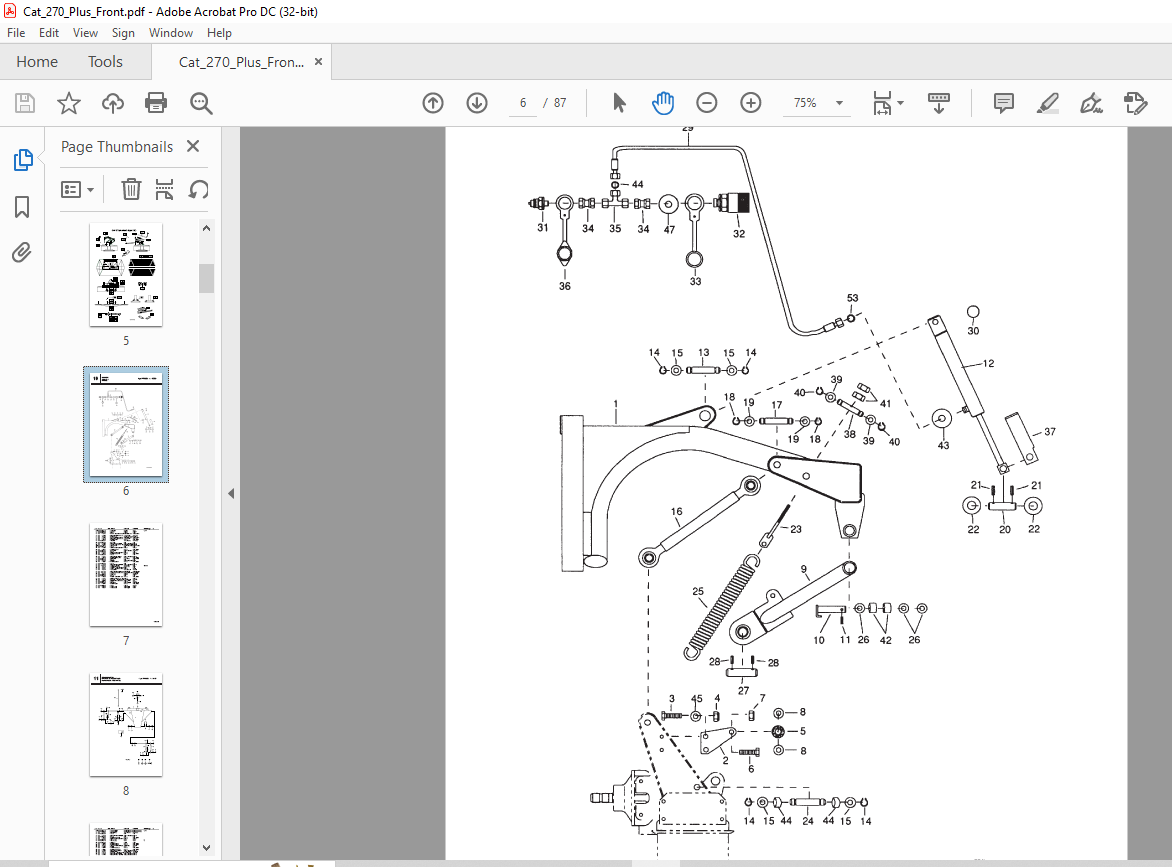Click the Page Thumbnails panel title

click(x=117, y=146)
